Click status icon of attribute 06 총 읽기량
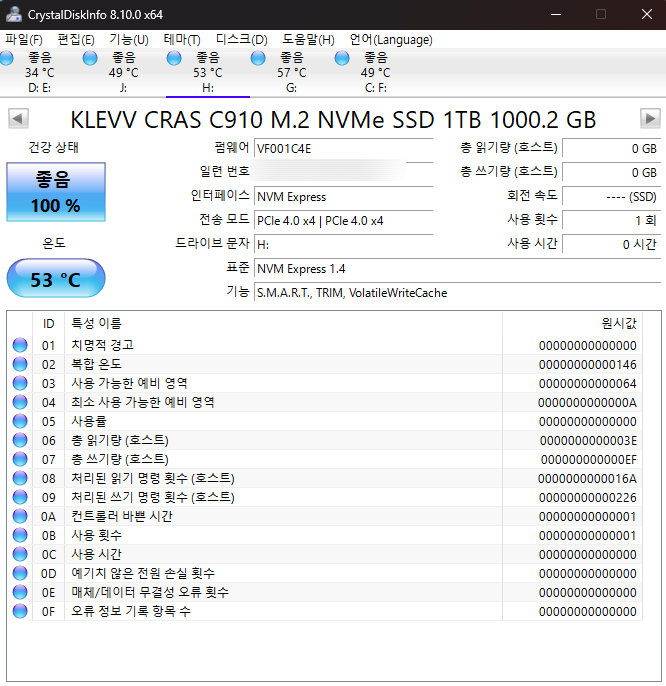The height and width of the screenshot is (686, 666). [x=20, y=440]
